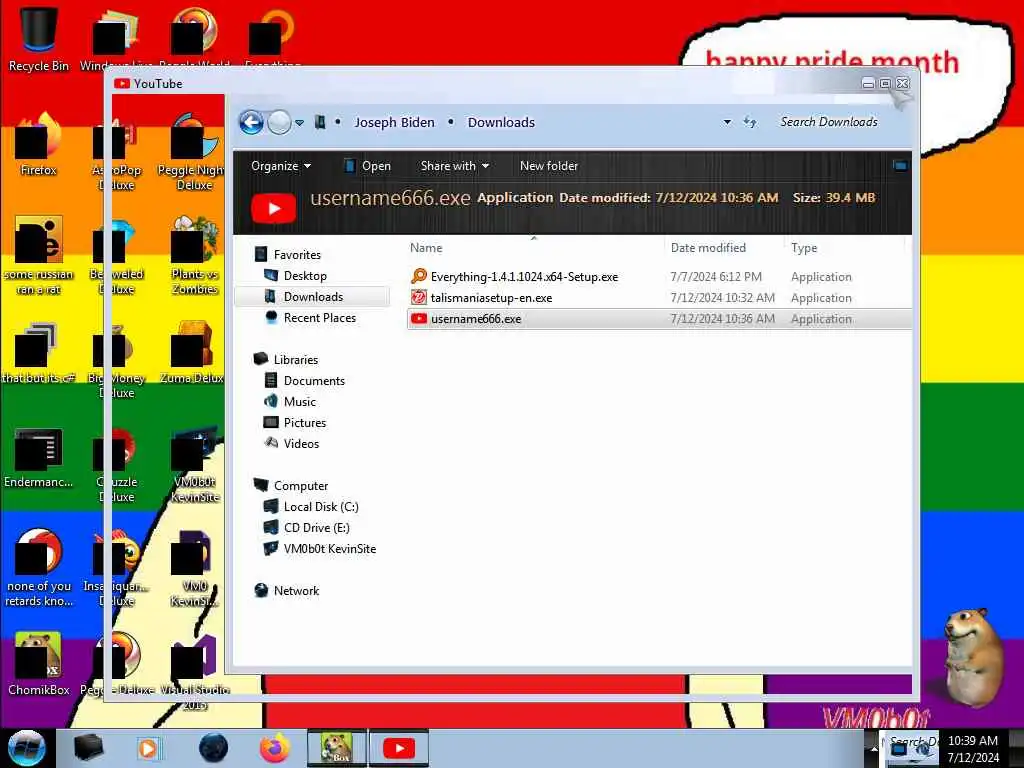Screen dimensions: 1024x768
Task: Open Recent Places in Favorites
Action: pyautogui.click(x=319, y=317)
